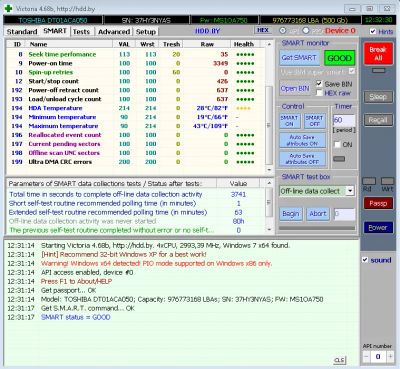Click SMART table scrollbar up arrow
Image resolution: width=400 pixels, height=369 pixels.
(269, 44)
